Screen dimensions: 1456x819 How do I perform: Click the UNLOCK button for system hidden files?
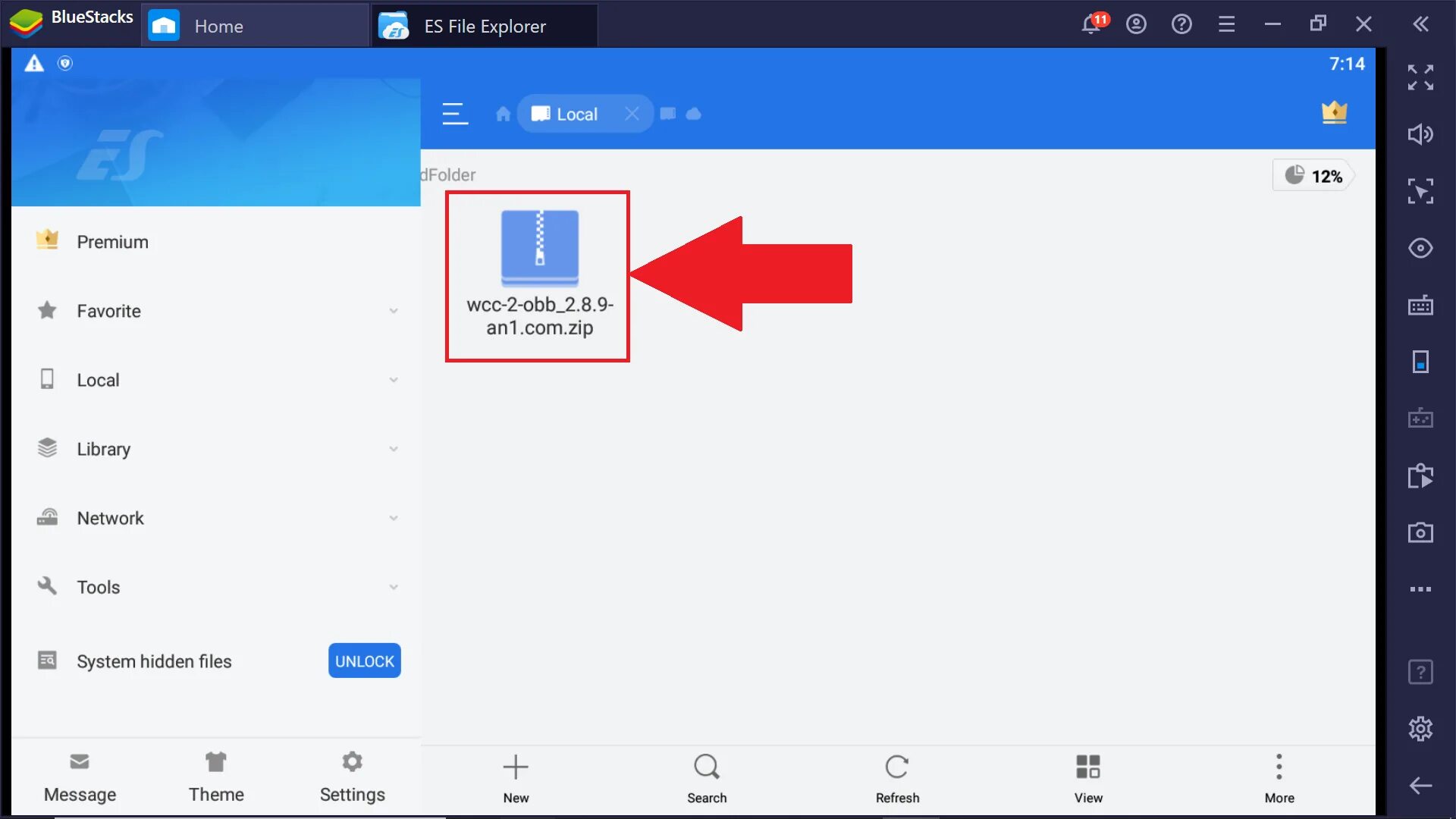(x=364, y=660)
